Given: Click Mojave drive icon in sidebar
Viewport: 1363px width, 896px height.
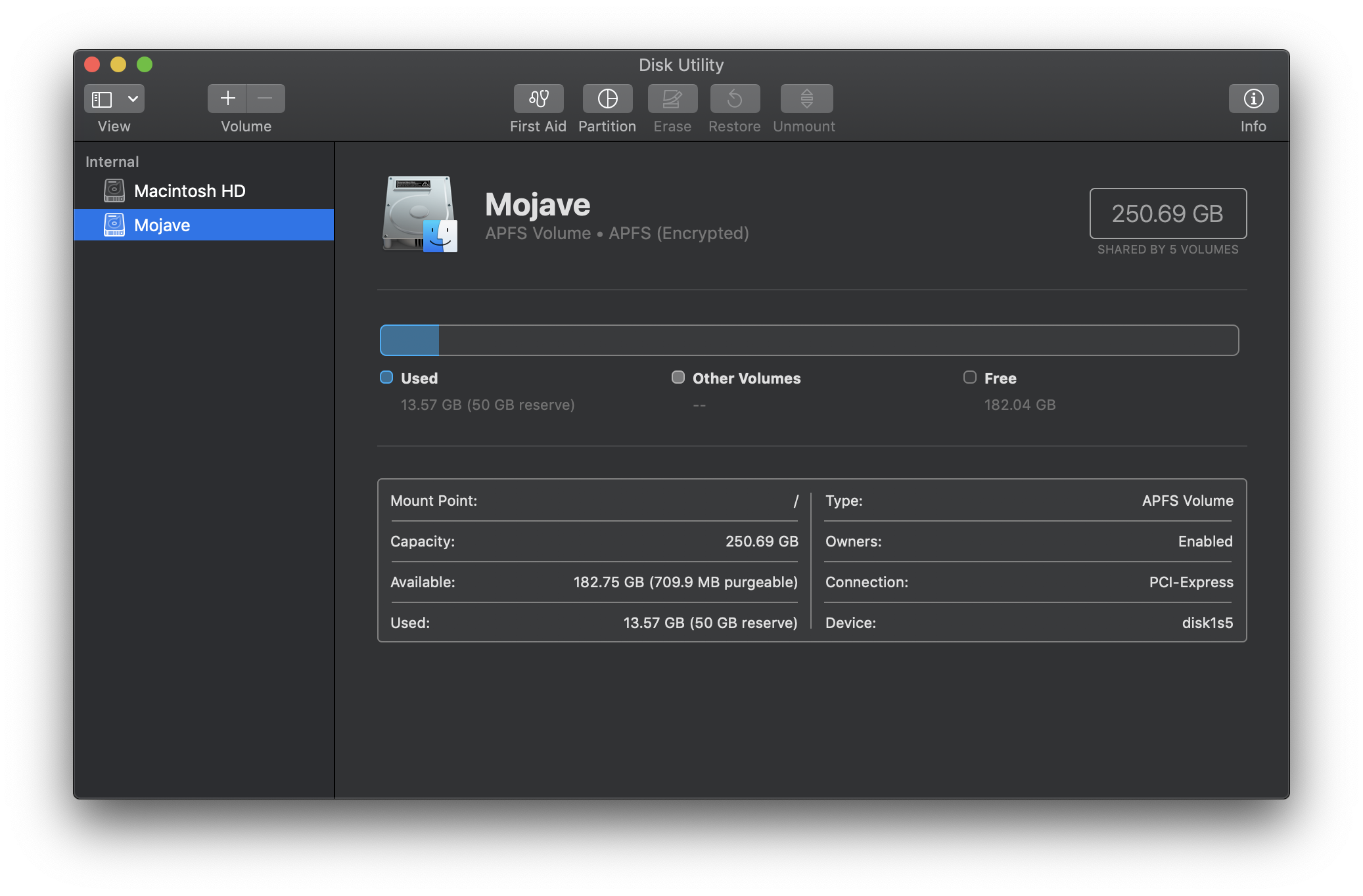Looking at the screenshot, I should pos(114,225).
